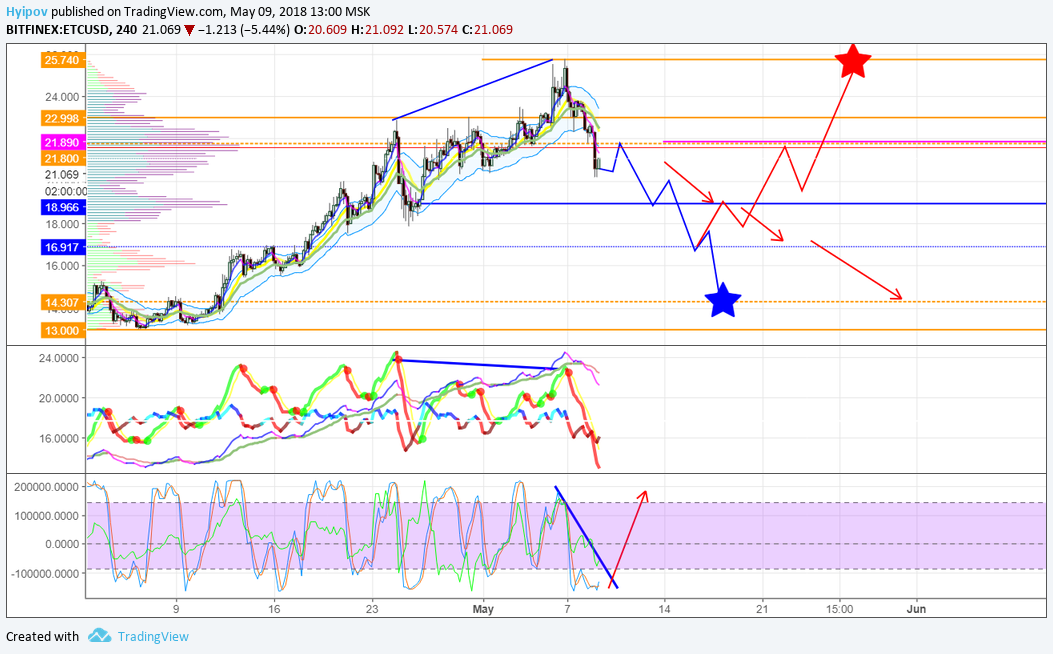Select the red star target marker
Screen dimensions: 1053x654
[x=854, y=60]
